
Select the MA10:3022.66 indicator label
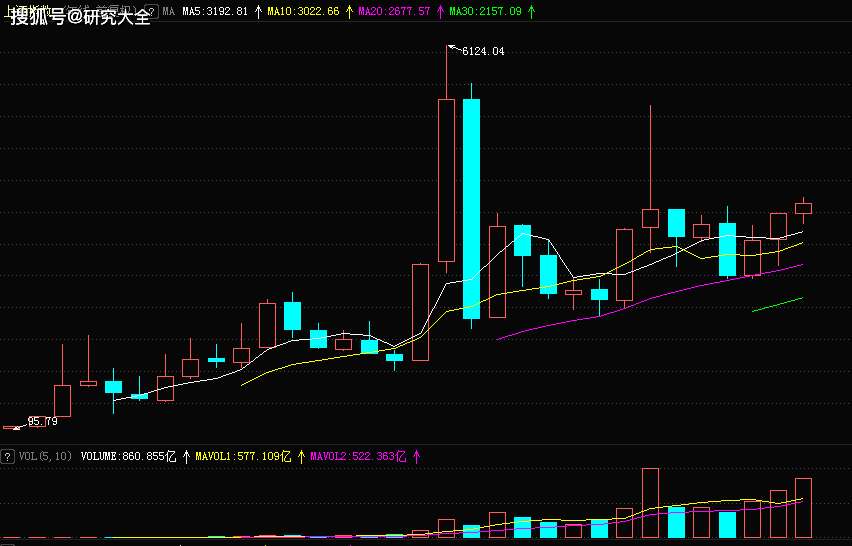coord(303,11)
